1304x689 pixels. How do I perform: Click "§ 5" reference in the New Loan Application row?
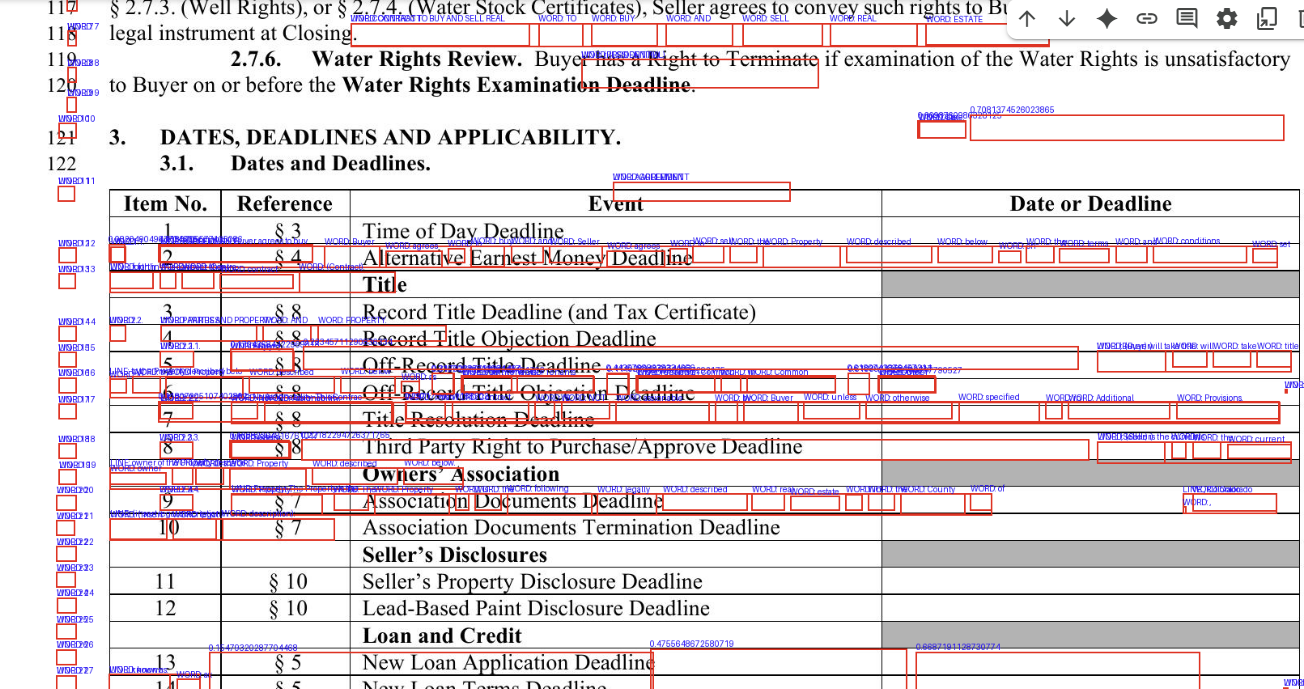point(288,663)
